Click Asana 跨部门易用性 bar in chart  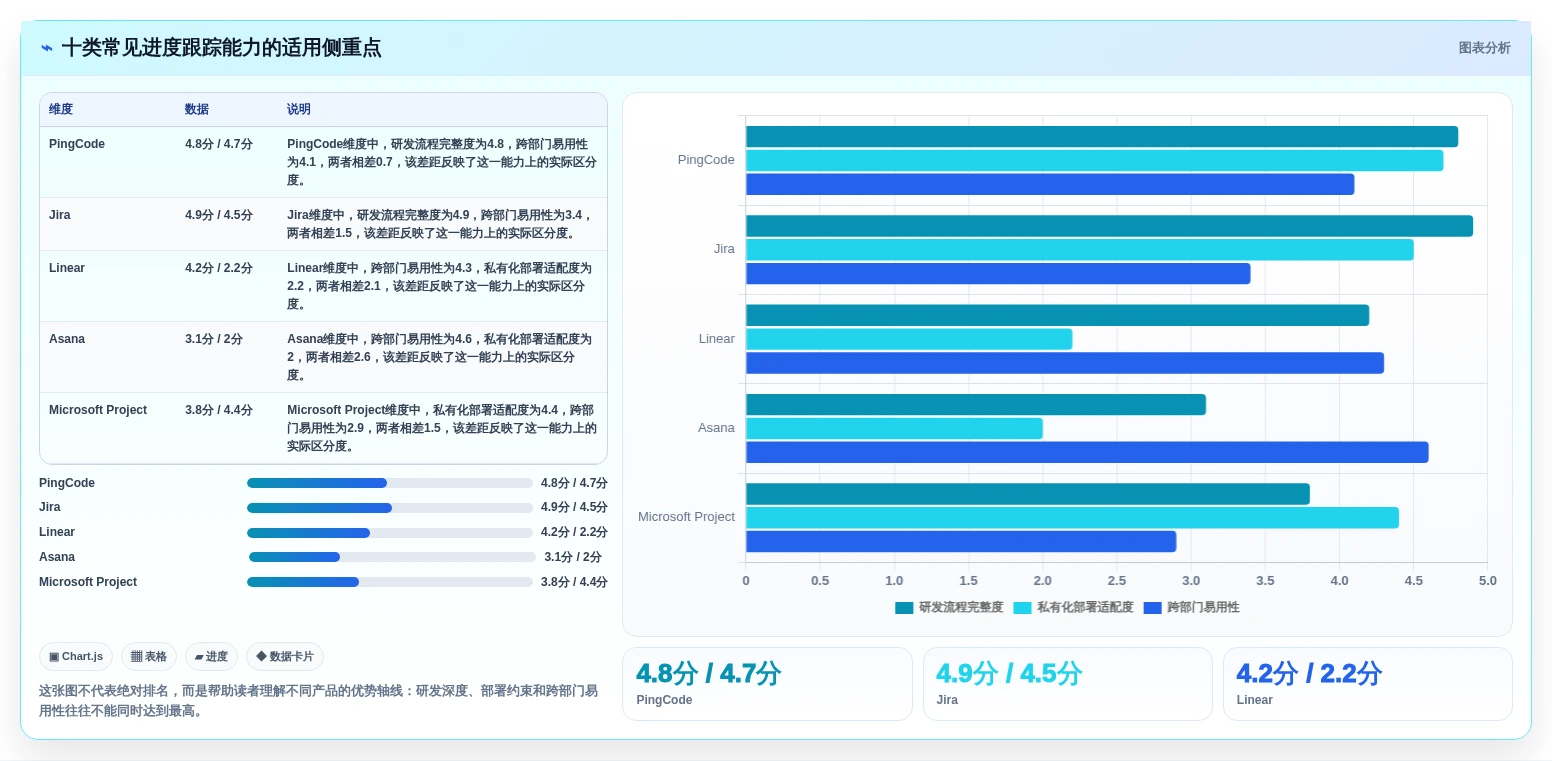click(x=1087, y=452)
